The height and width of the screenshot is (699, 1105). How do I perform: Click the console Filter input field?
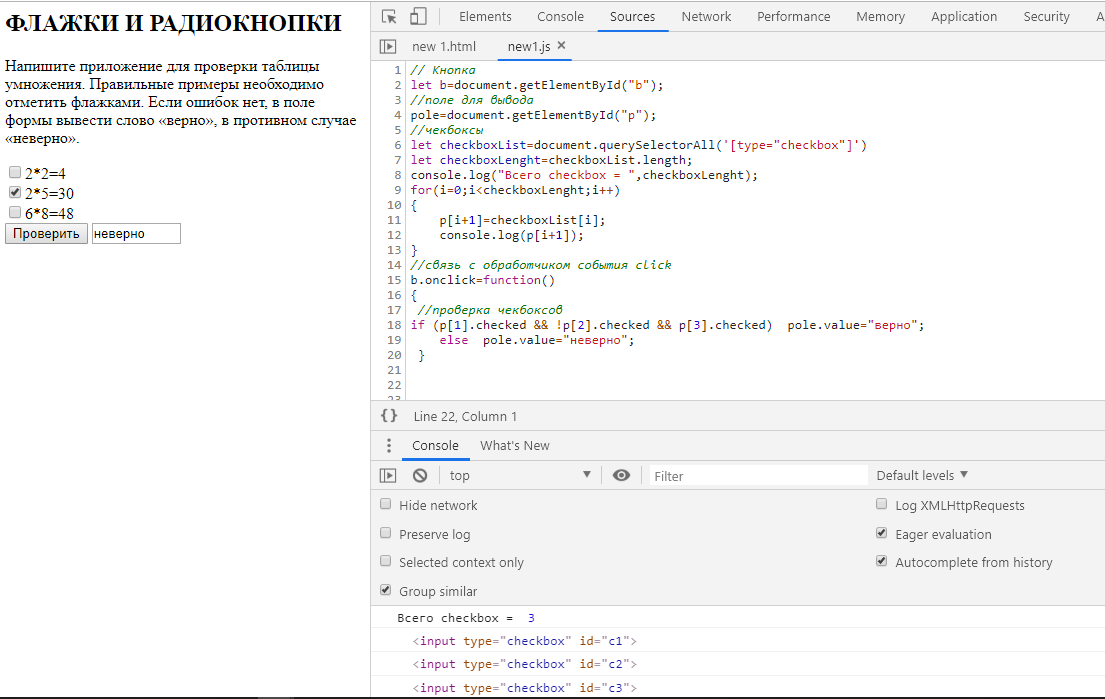coord(758,476)
